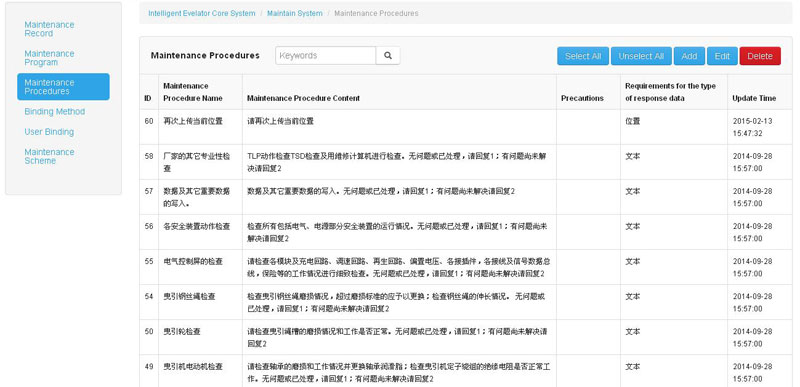Click the Select All button

click(583, 56)
